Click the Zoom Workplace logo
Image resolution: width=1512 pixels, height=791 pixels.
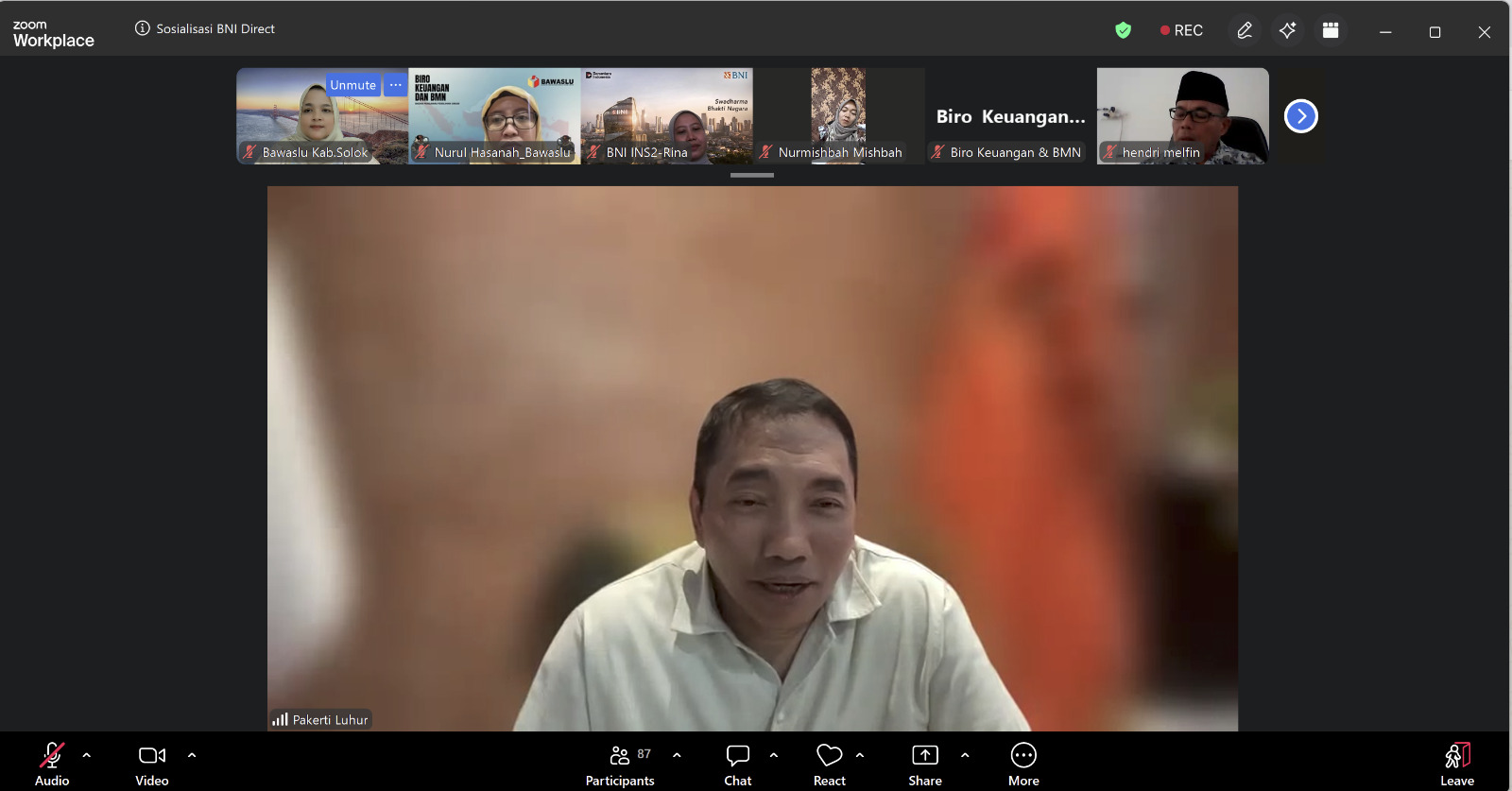pyautogui.click(x=54, y=34)
